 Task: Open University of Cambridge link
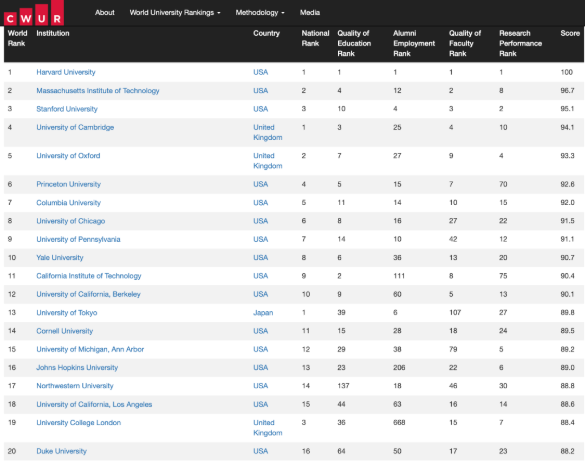coord(75,127)
